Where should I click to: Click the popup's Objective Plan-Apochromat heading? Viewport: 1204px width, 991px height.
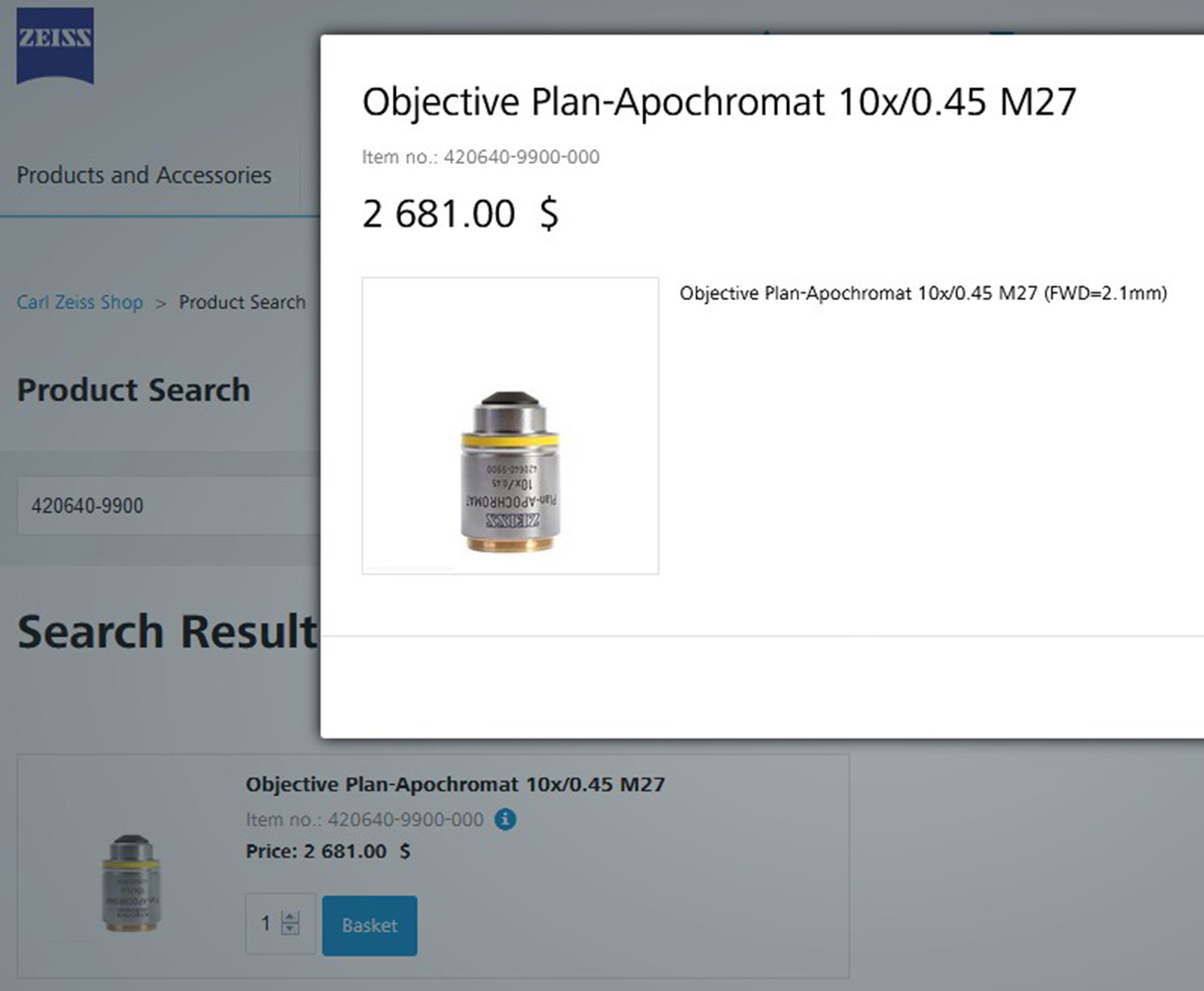pos(719,102)
